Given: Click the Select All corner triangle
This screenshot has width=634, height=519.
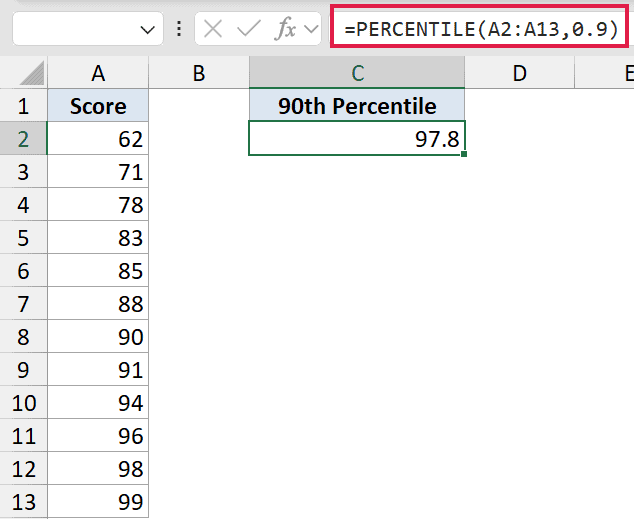Looking at the screenshot, I should tap(32, 73).
